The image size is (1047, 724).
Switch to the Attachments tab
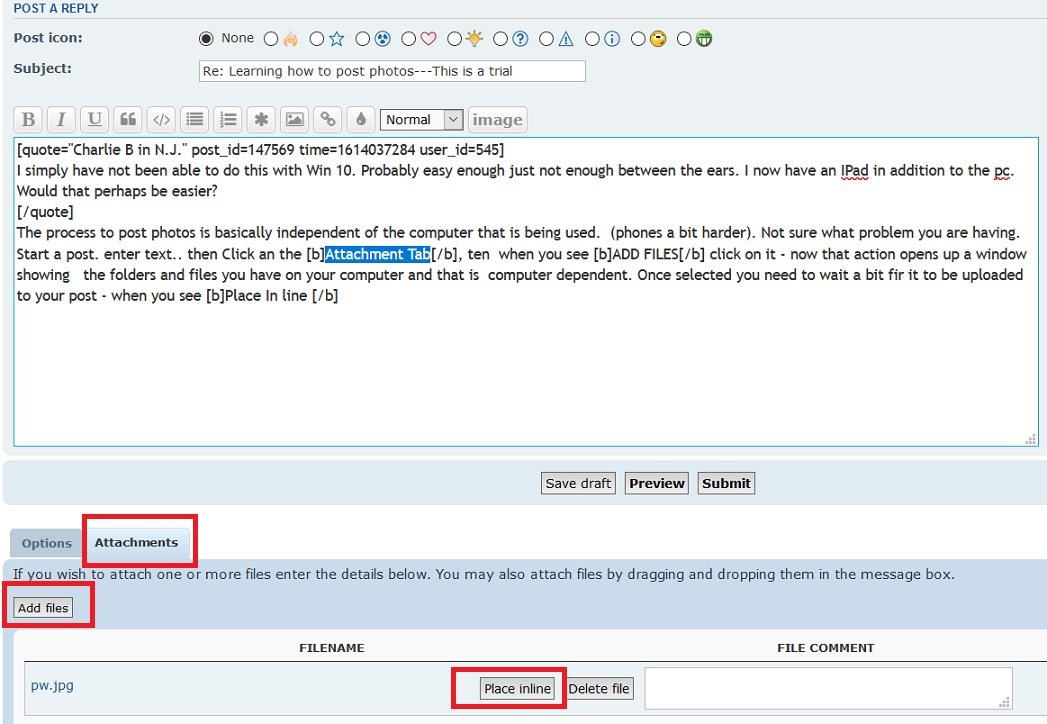click(x=136, y=542)
